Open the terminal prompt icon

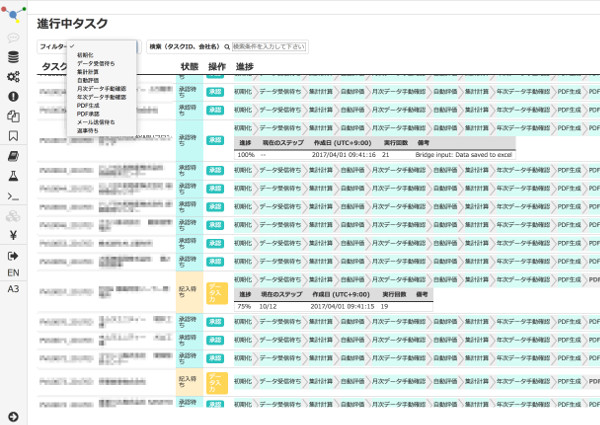(13, 196)
